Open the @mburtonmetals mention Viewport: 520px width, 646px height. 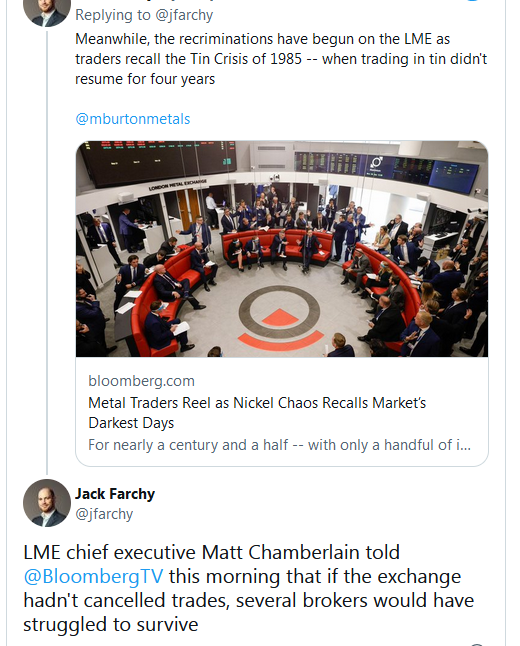133,119
